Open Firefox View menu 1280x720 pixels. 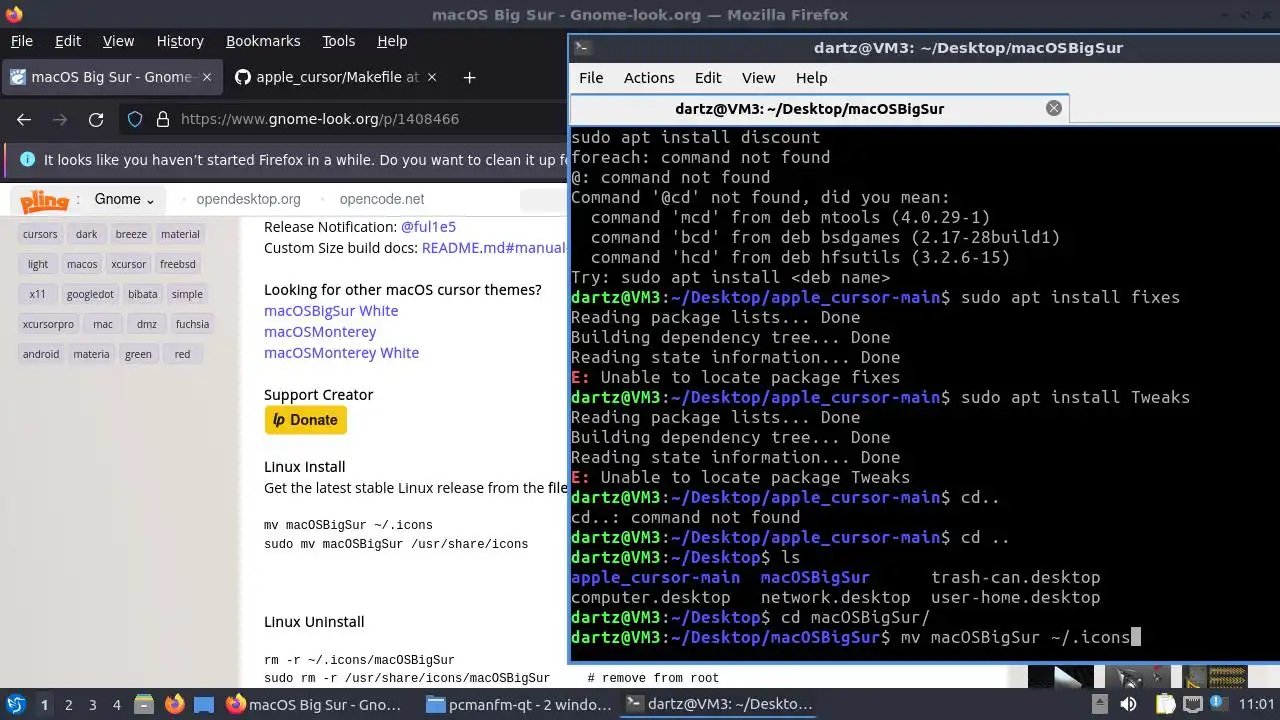point(118,41)
